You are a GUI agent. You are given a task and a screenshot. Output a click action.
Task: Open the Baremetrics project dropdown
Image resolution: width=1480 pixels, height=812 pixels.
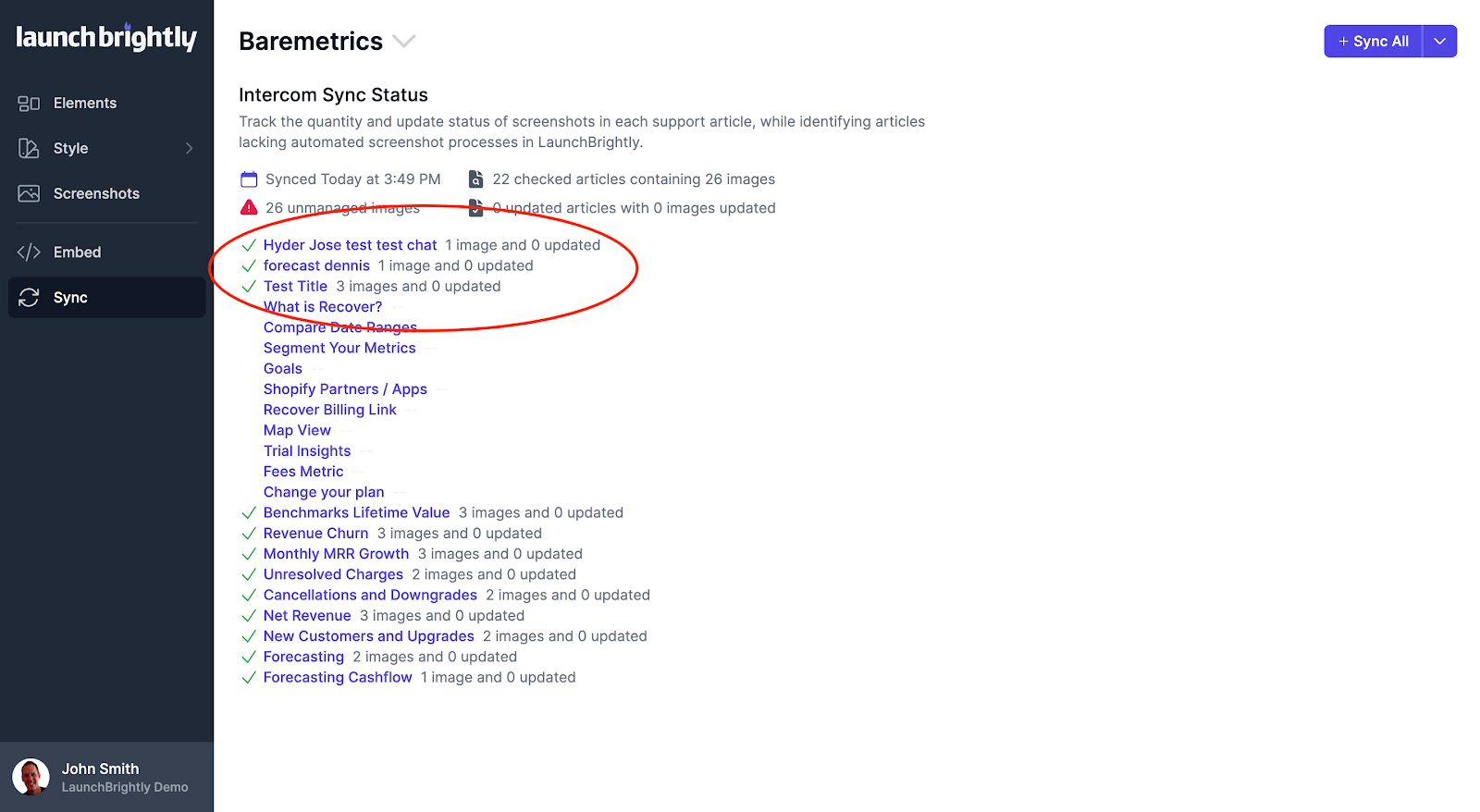[x=404, y=42]
